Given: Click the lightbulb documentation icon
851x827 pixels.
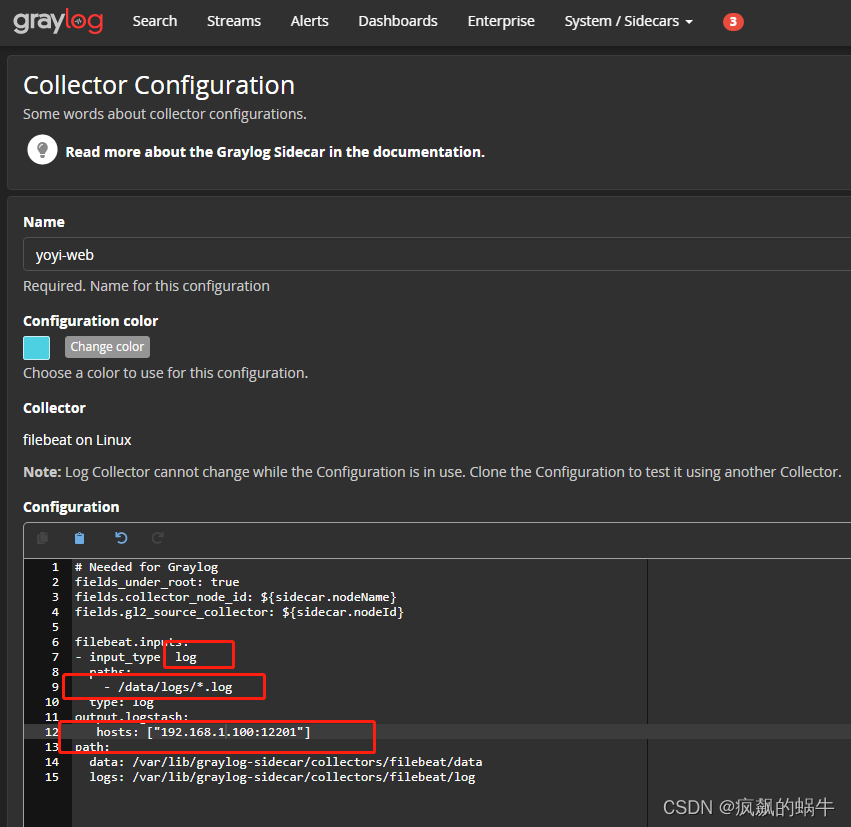Looking at the screenshot, I should tap(41, 149).
